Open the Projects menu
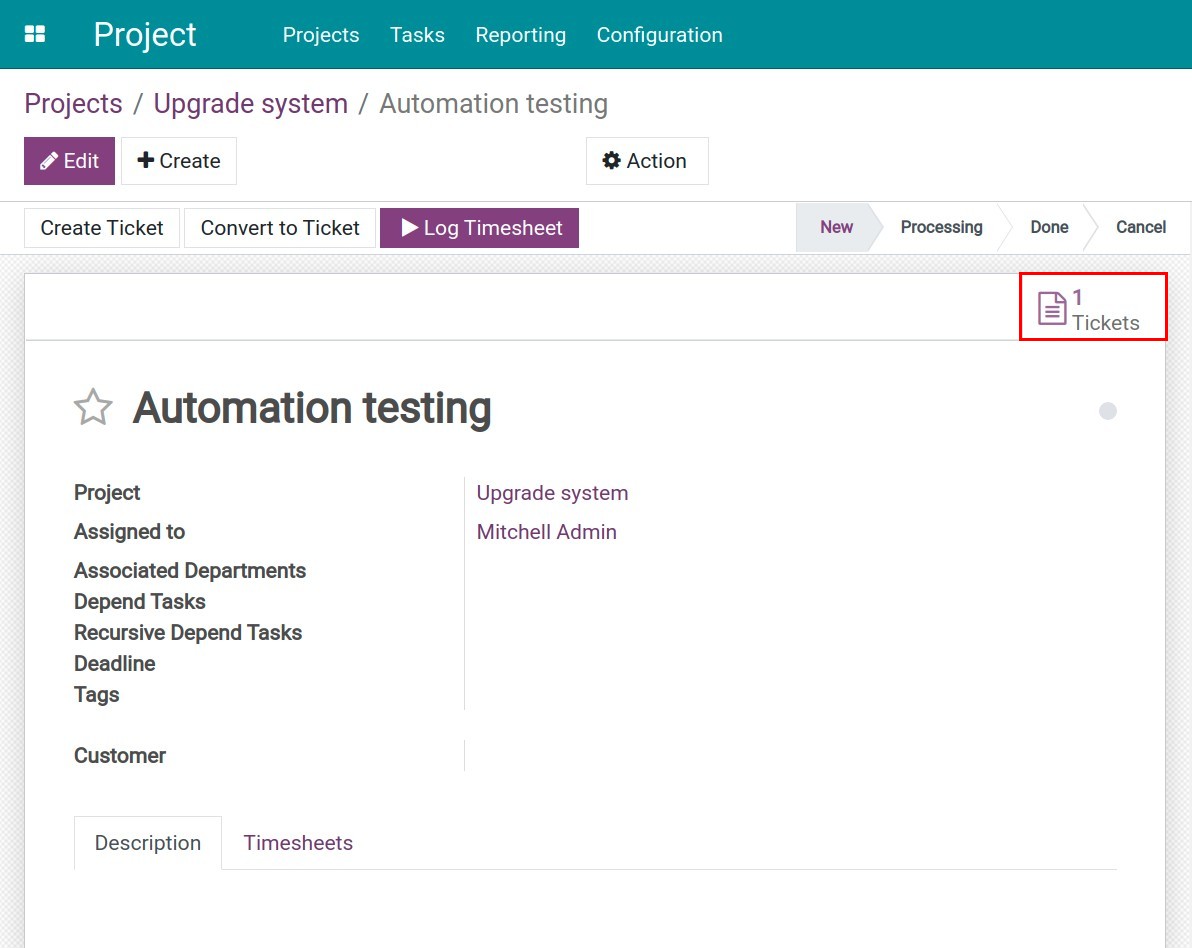The image size is (1192, 948). coord(321,35)
